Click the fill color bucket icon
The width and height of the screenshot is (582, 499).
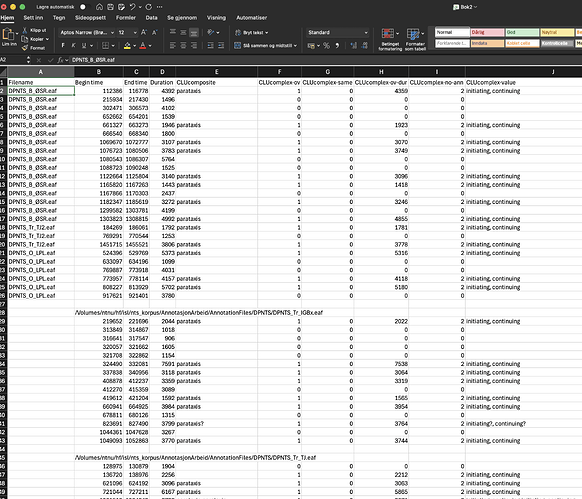[x=127, y=46]
